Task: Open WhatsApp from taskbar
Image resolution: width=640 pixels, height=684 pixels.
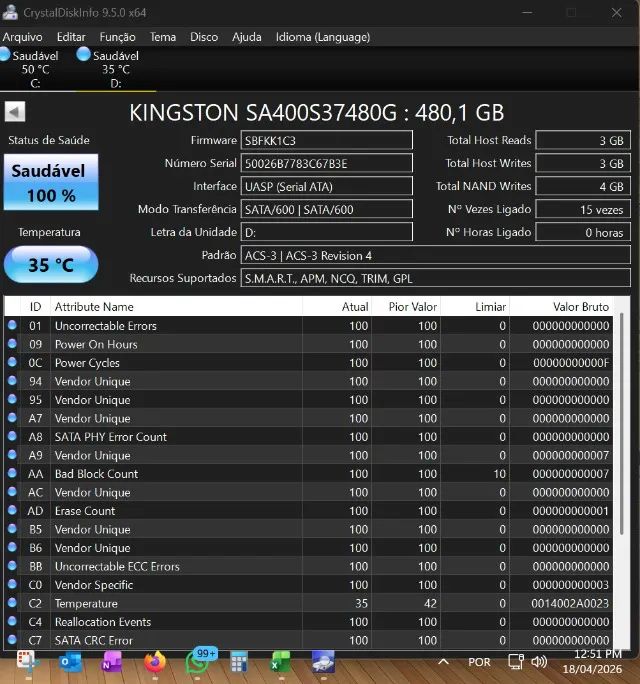Action: [x=197, y=662]
